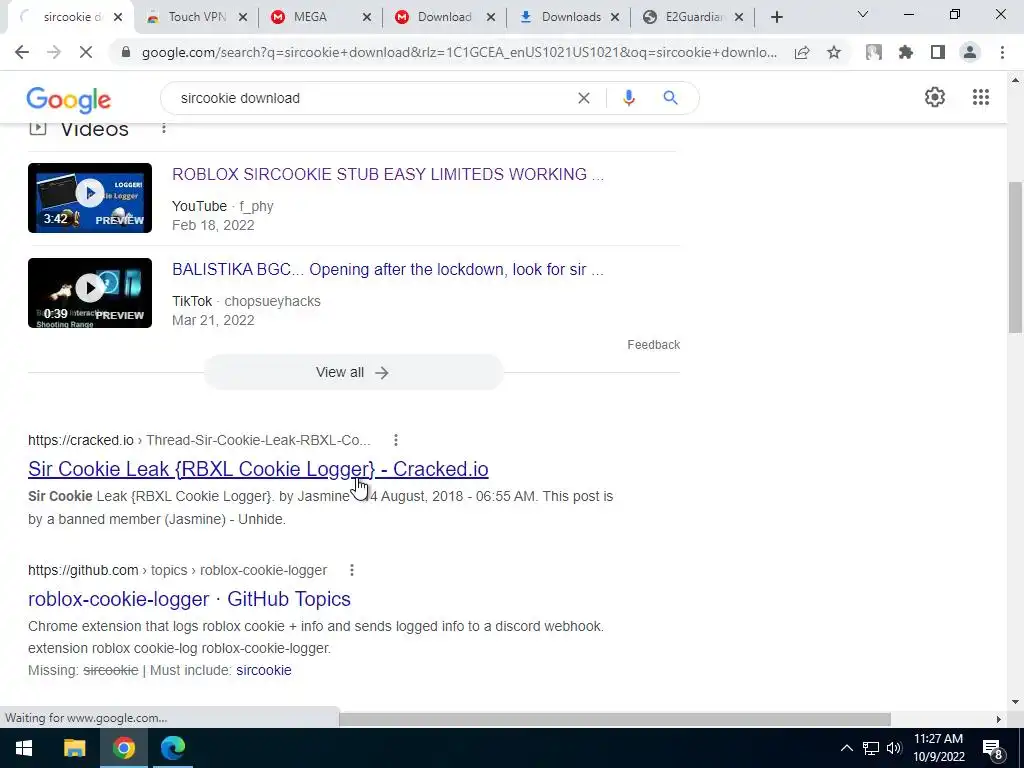
Task: Start a voice search with the microphone
Action: pos(628,98)
